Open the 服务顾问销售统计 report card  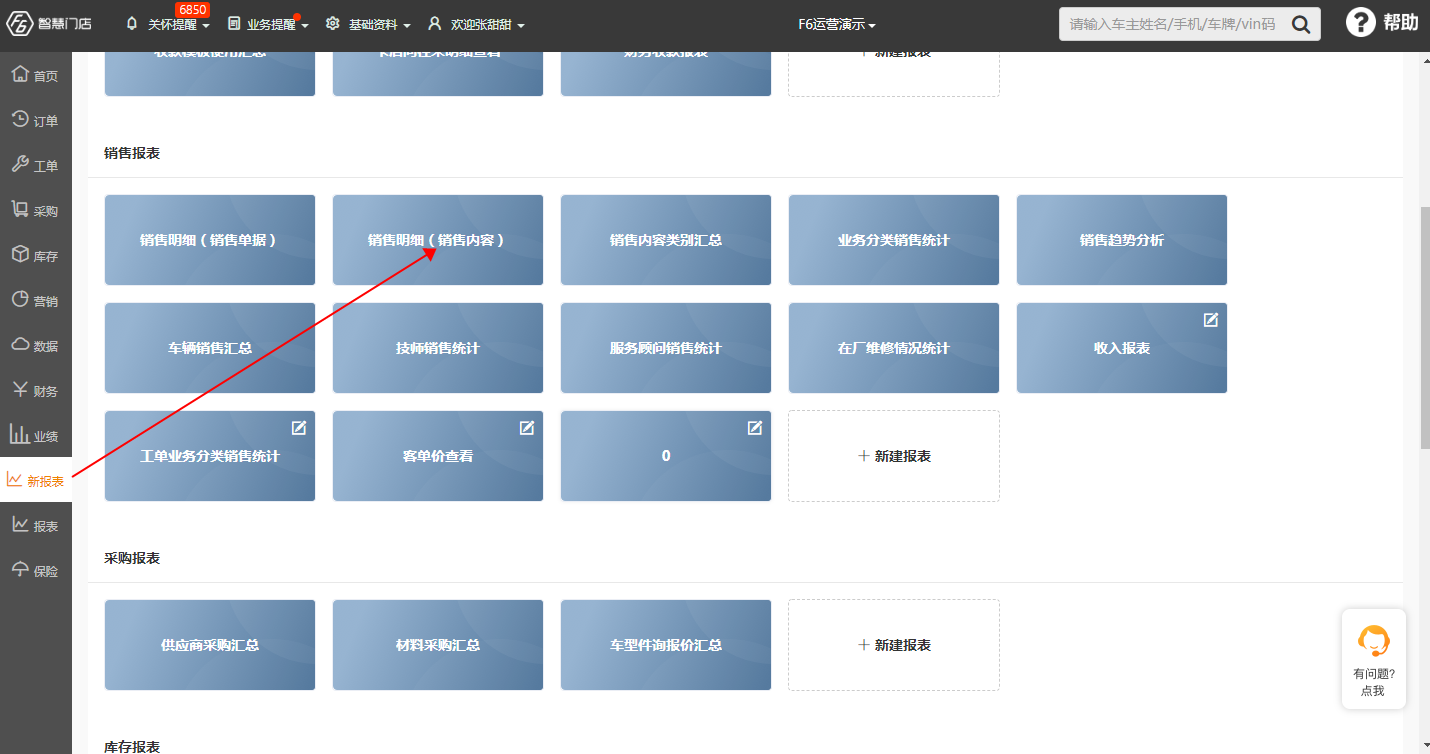point(666,348)
